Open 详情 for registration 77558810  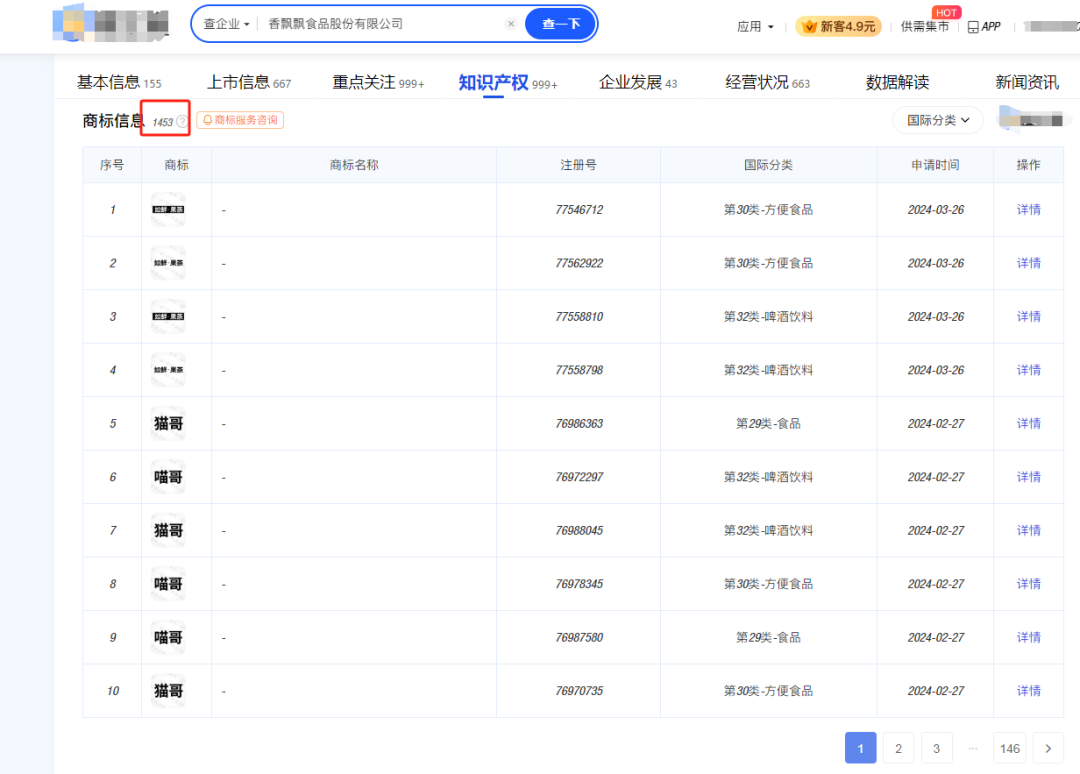coord(1028,317)
